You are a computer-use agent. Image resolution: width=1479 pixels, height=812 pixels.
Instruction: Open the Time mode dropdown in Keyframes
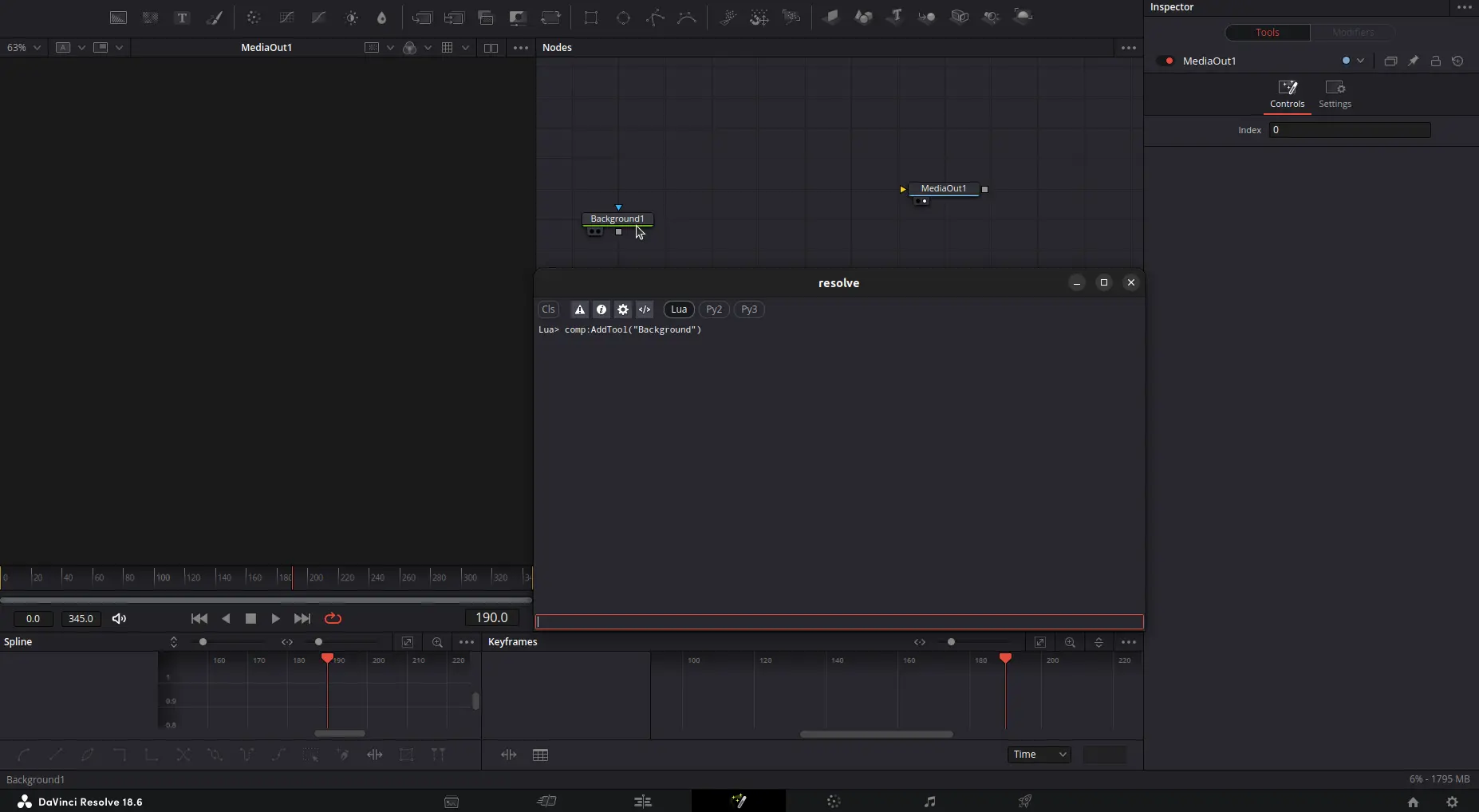click(x=1039, y=755)
